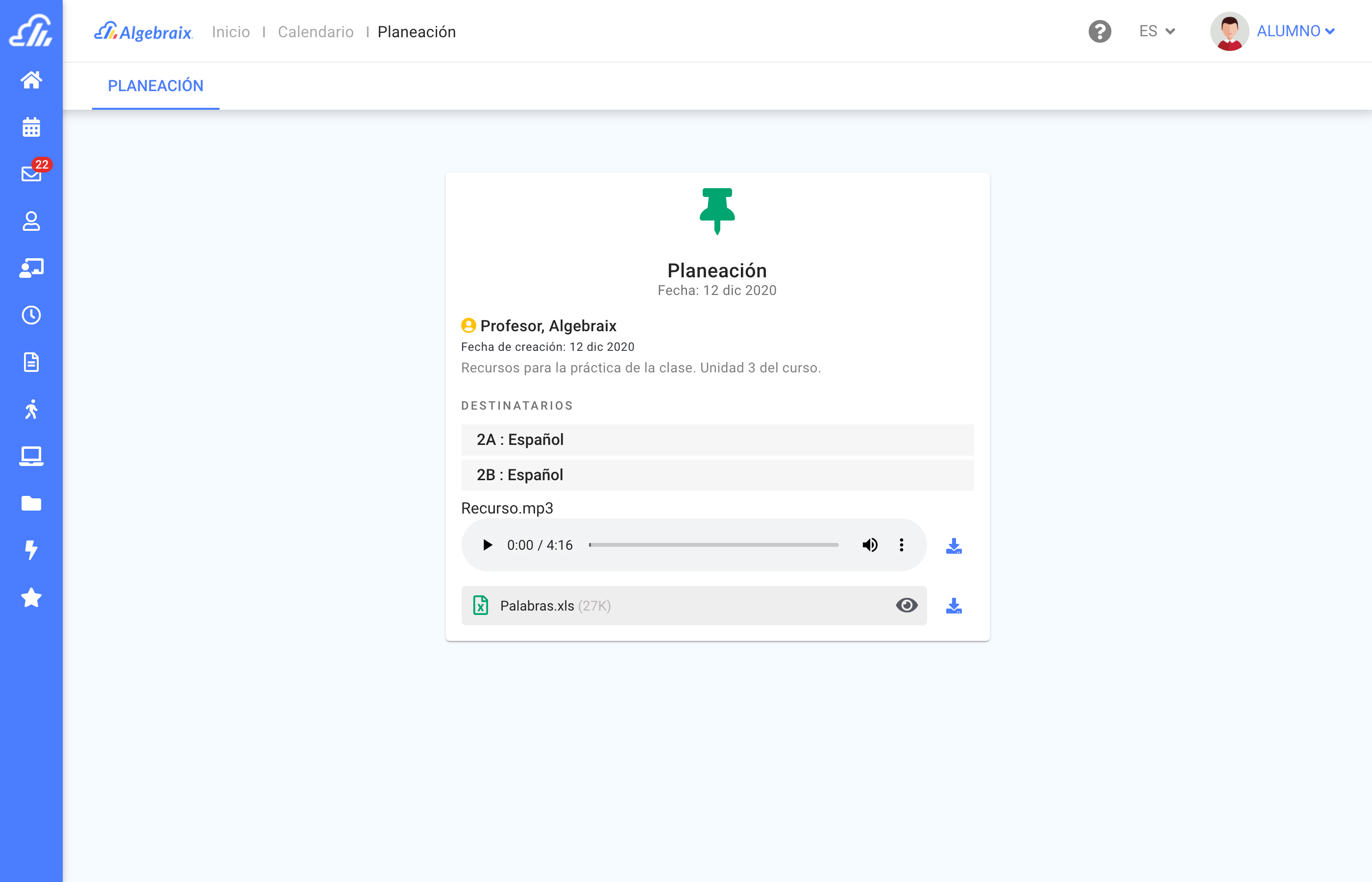Open the folder icon in sidebar
Image resolution: width=1372 pixels, height=882 pixels.
pyautogui.click(x=31, y=503)
